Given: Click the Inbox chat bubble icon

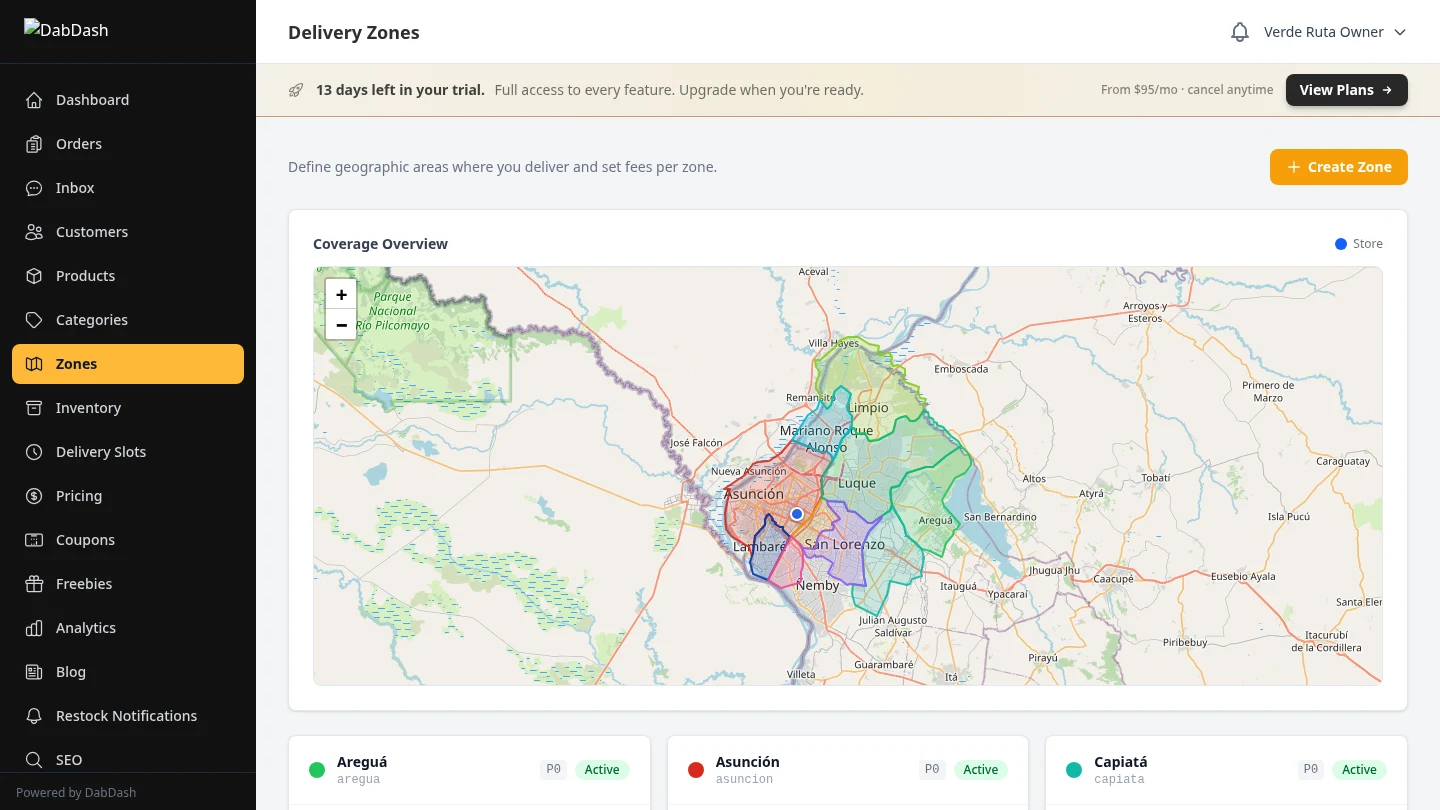Looking at the screenshot, I should [35, 188].
